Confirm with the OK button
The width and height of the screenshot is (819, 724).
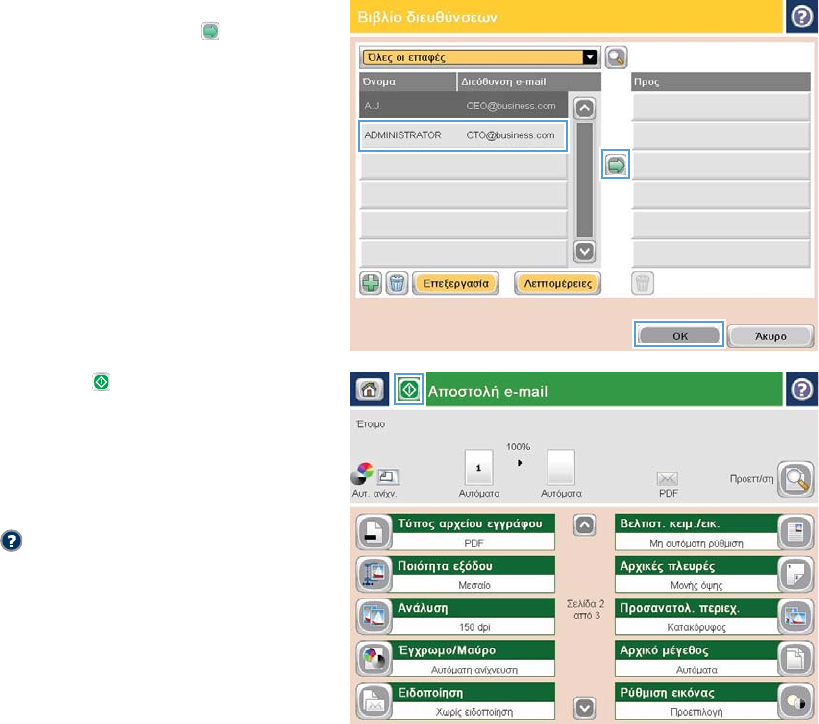pos(679,335)
